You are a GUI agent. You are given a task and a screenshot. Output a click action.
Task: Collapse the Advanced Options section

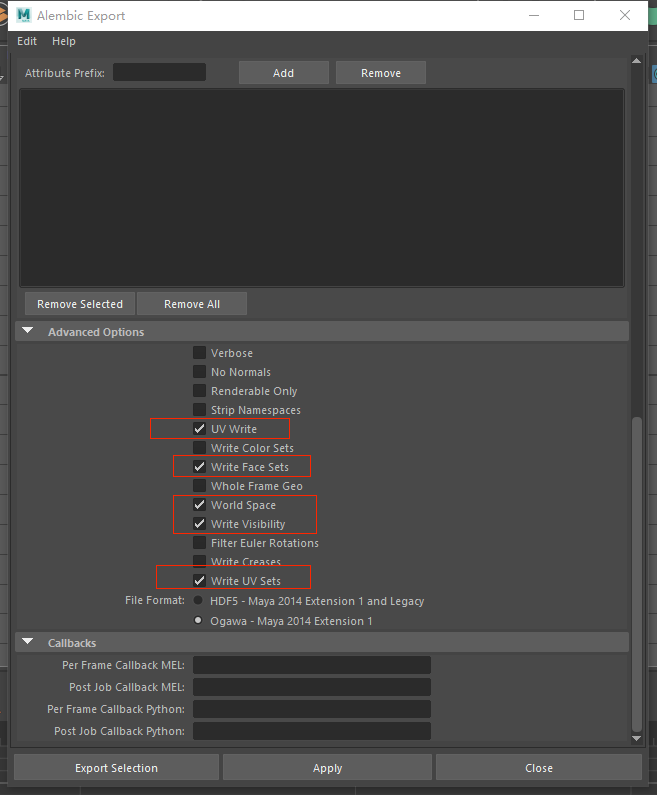(x=28, y=331)
